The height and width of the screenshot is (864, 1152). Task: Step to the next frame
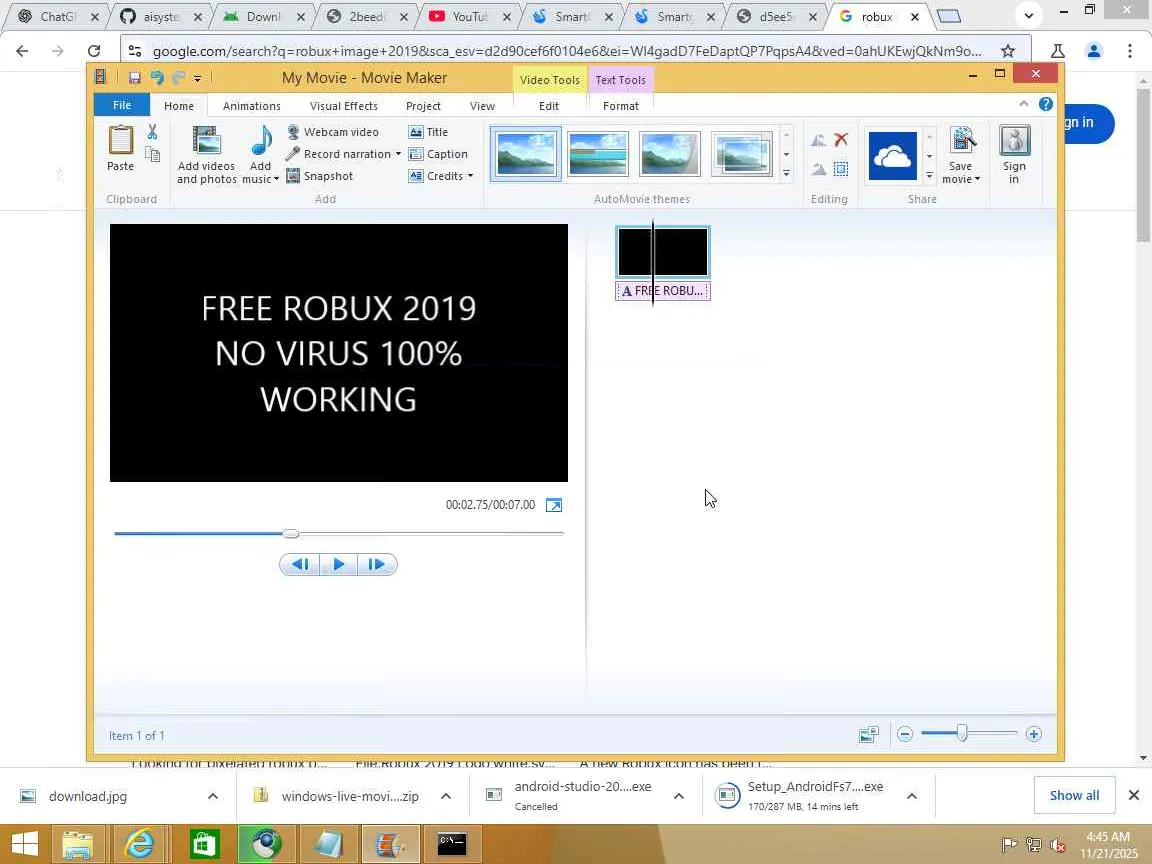coord(377,564)
